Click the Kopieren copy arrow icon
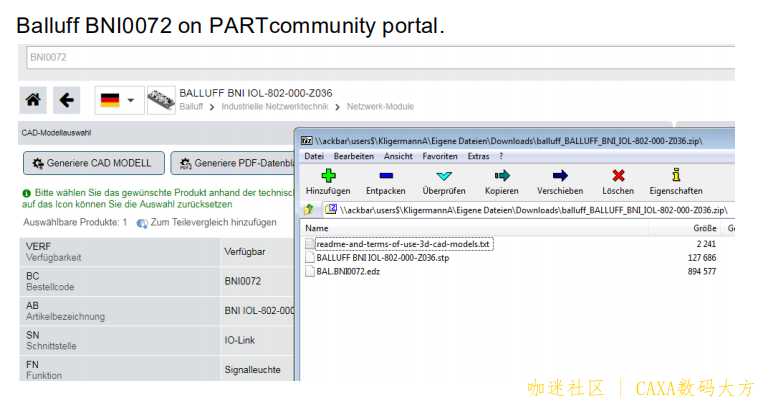Screen dimensions: 757x403 [502, 176]
